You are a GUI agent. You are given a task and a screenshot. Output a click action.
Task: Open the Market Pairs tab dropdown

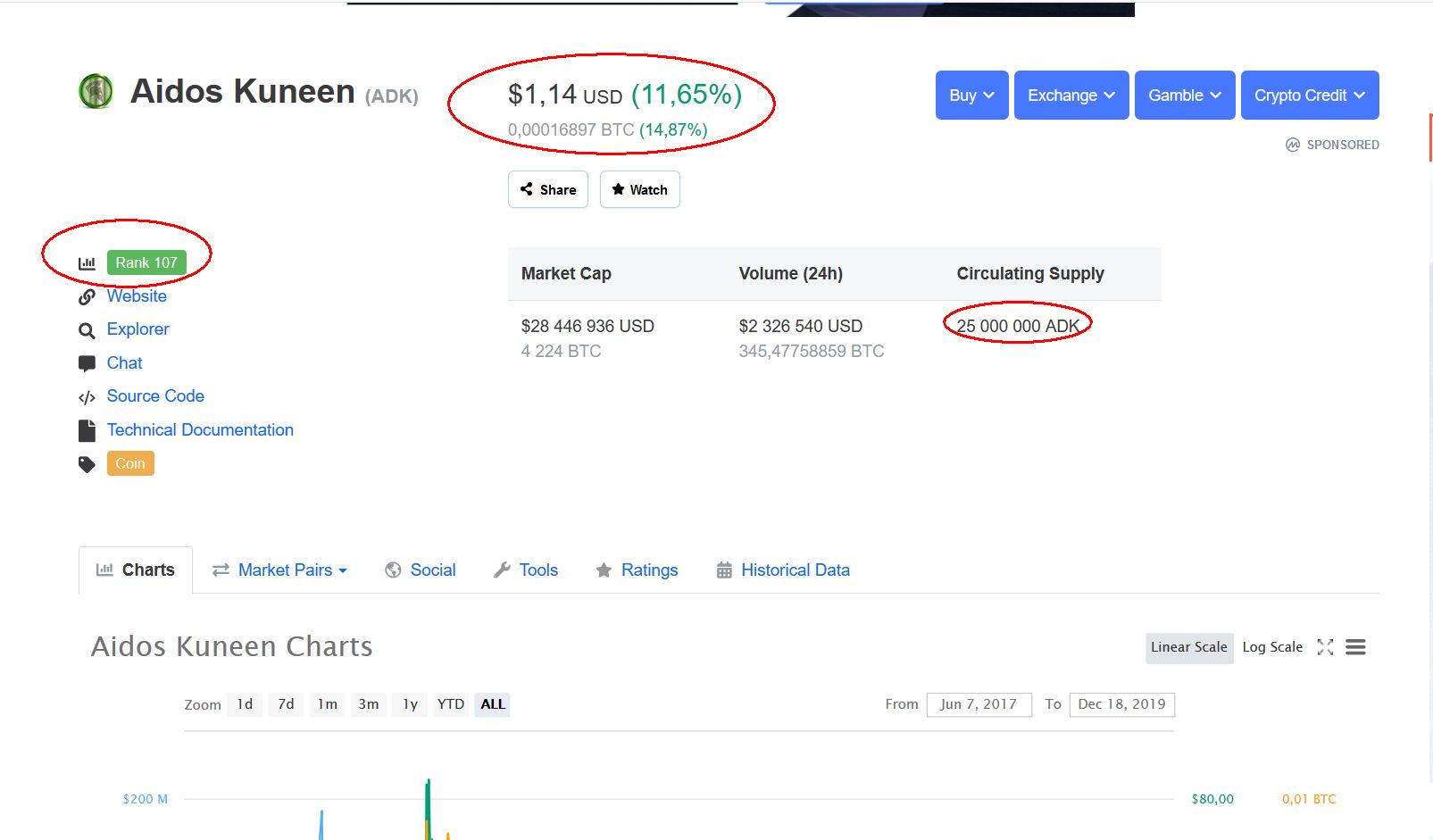(x=279, y=570)
